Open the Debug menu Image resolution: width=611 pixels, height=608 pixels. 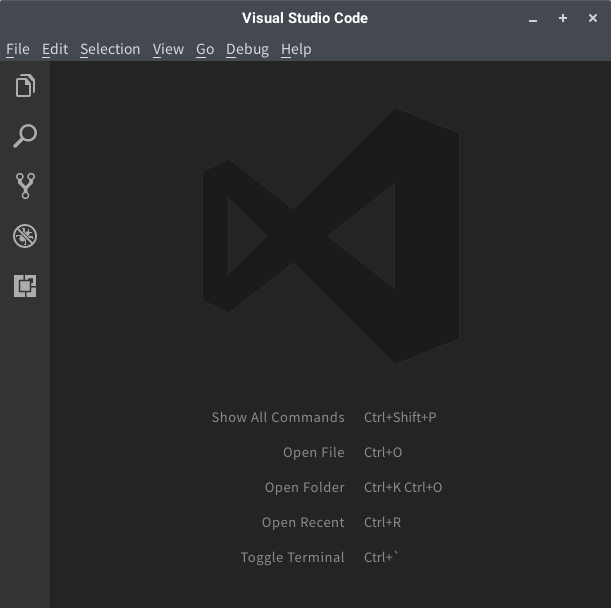[x=247, y=49]
